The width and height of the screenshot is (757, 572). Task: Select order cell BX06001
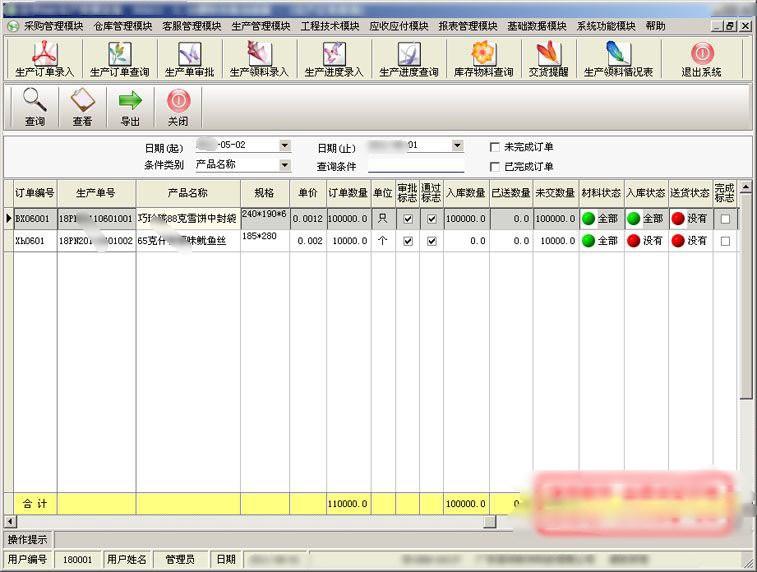point(35,219)
